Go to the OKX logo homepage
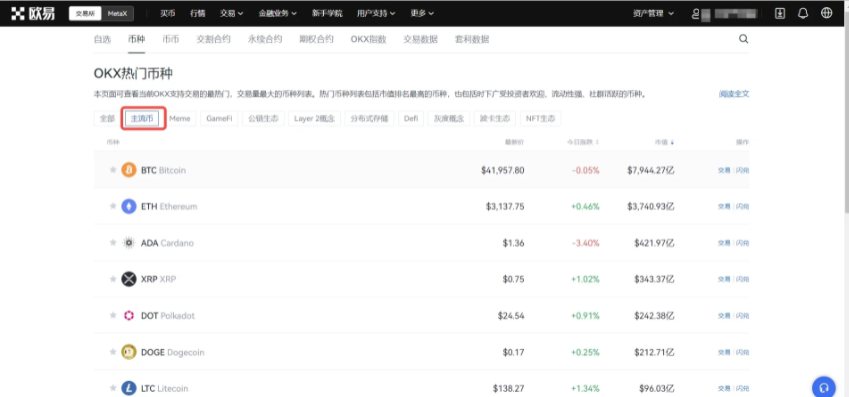The image size is (849, 397). point(32,14)
